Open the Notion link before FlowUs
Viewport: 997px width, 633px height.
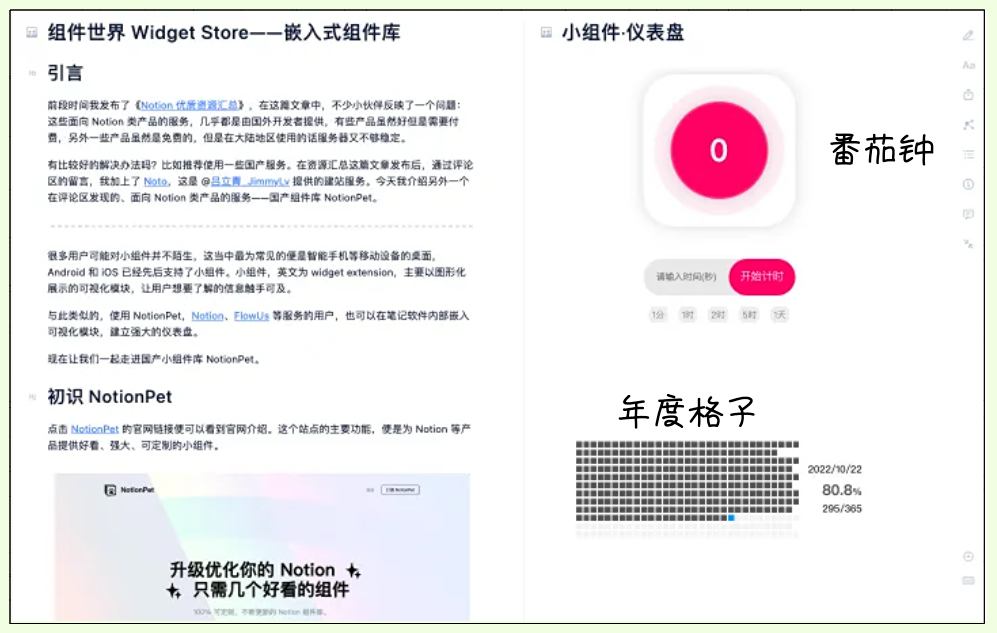208,316
